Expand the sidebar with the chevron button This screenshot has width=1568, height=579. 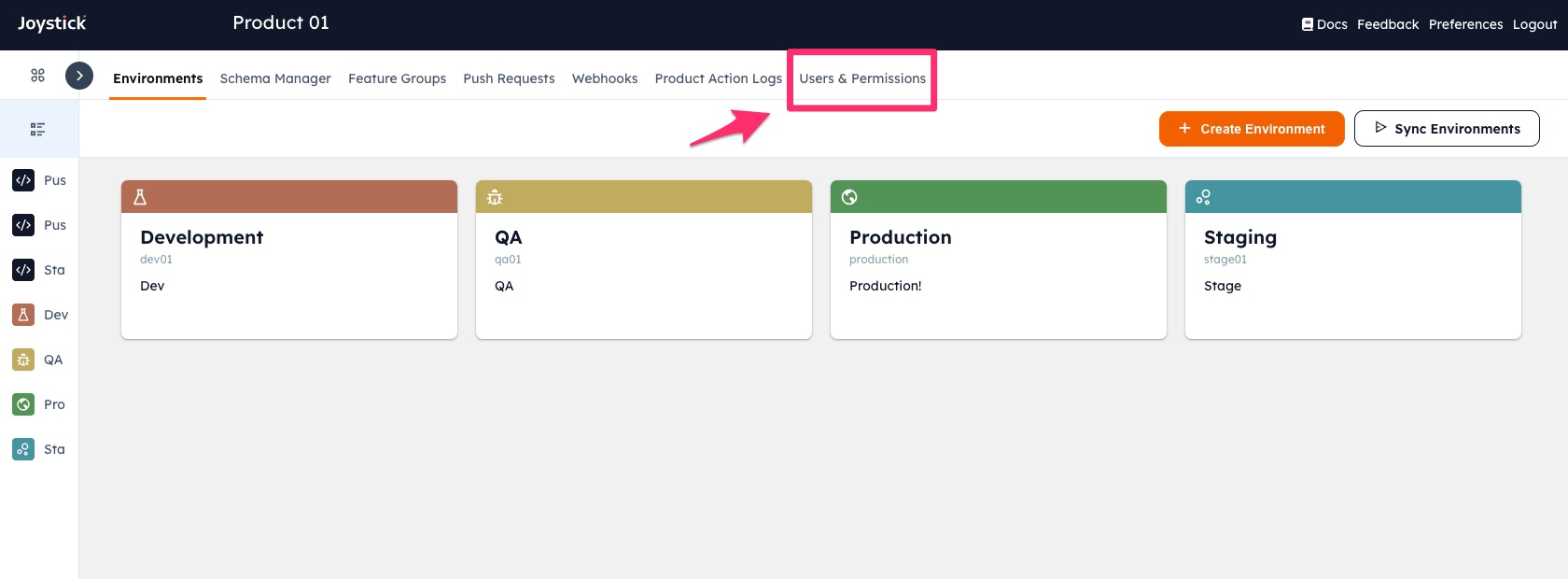pos(79,76)
